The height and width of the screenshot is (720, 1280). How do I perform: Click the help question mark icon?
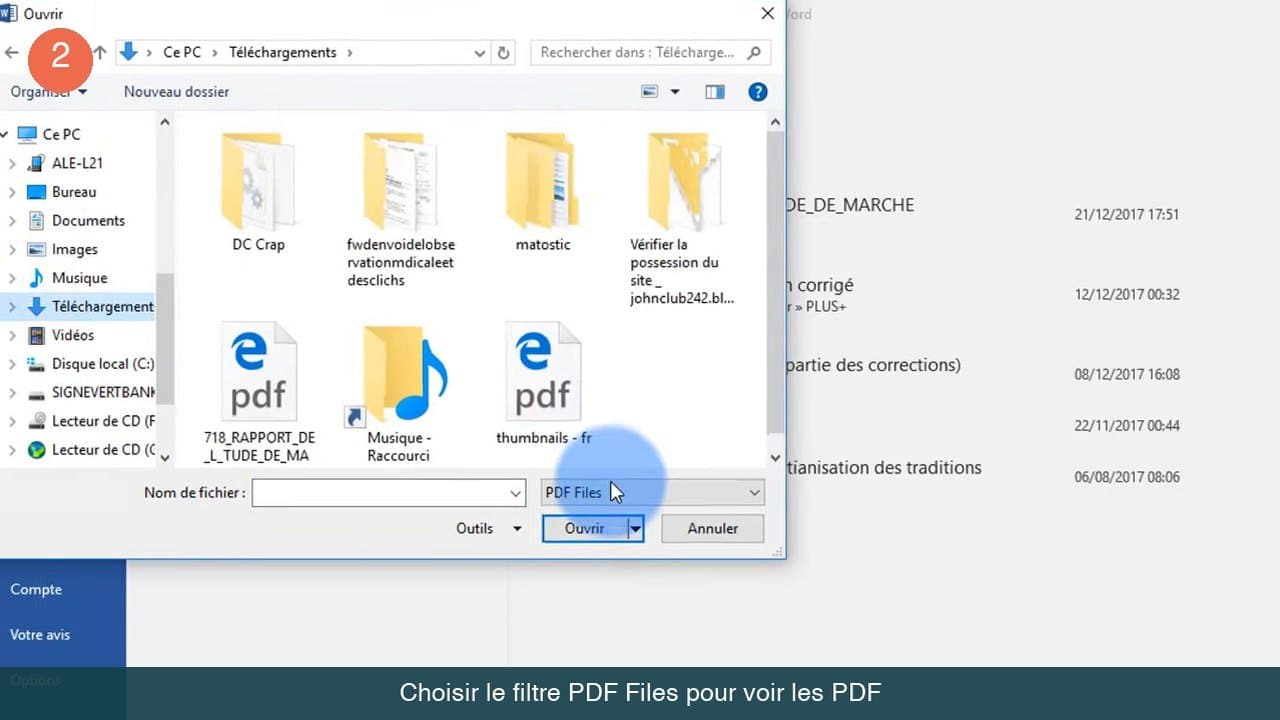tap(758, 92)
